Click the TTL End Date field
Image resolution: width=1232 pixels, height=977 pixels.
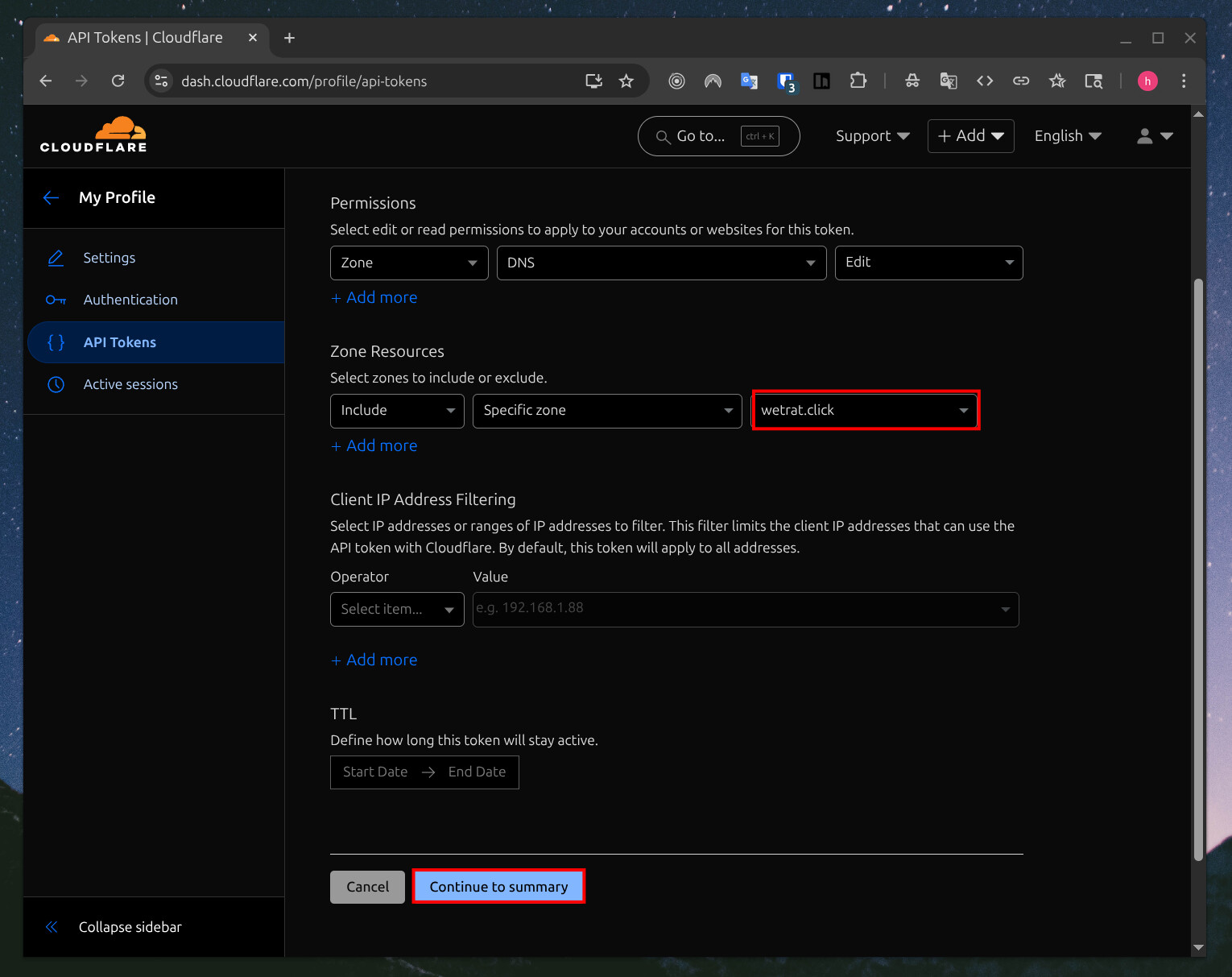point(477,772)
